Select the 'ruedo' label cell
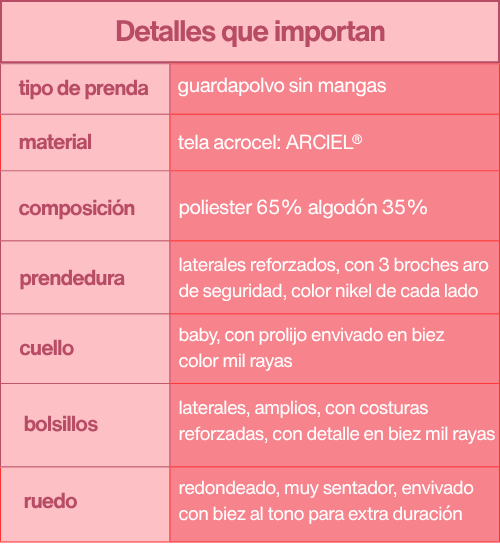 point(85,504)
